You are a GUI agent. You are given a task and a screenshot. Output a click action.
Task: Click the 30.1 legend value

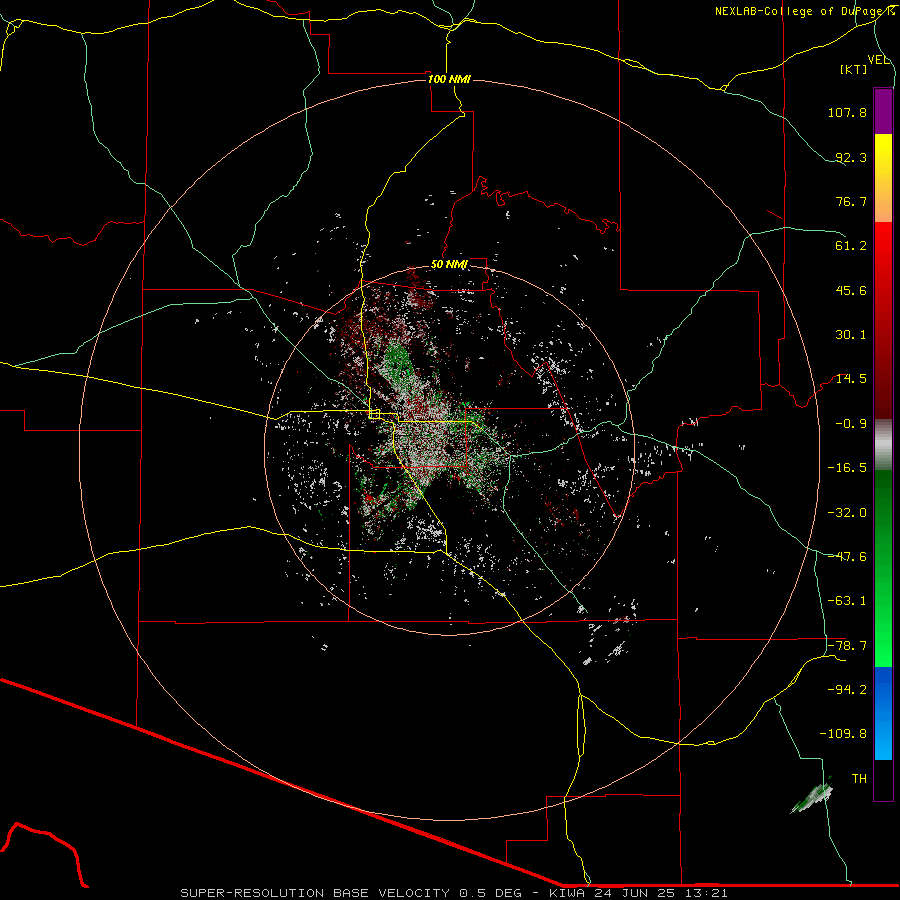click(x=851, y=335)
